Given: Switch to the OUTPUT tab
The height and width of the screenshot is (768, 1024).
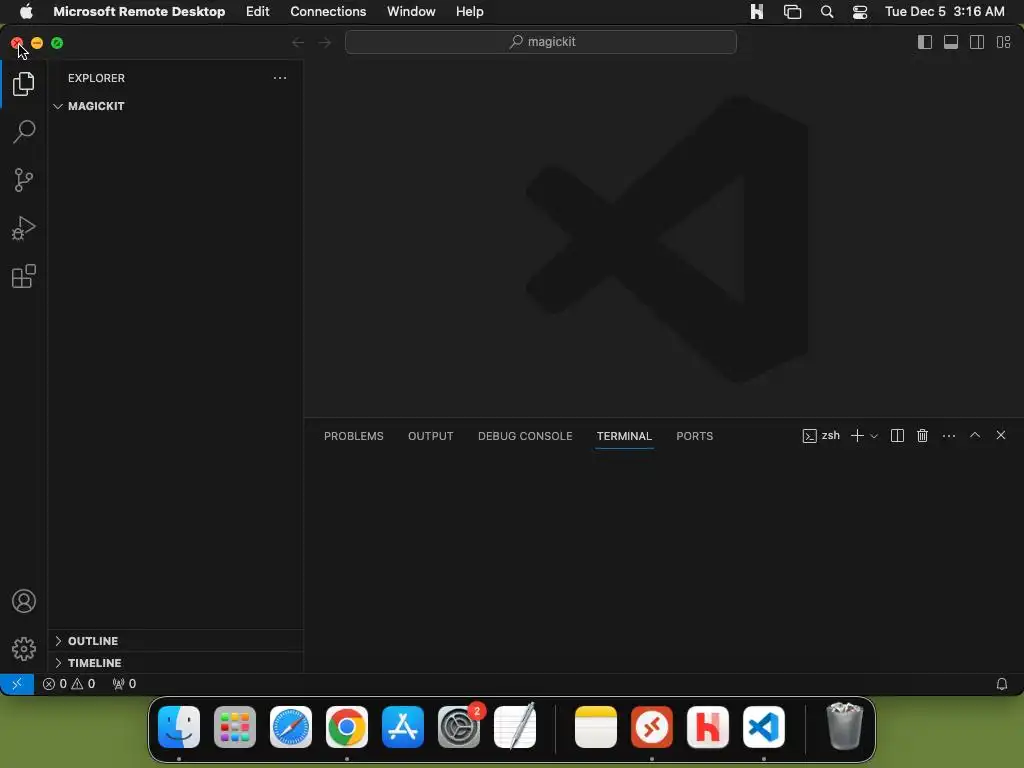Looking at the screenshot, I should point(430,436).
